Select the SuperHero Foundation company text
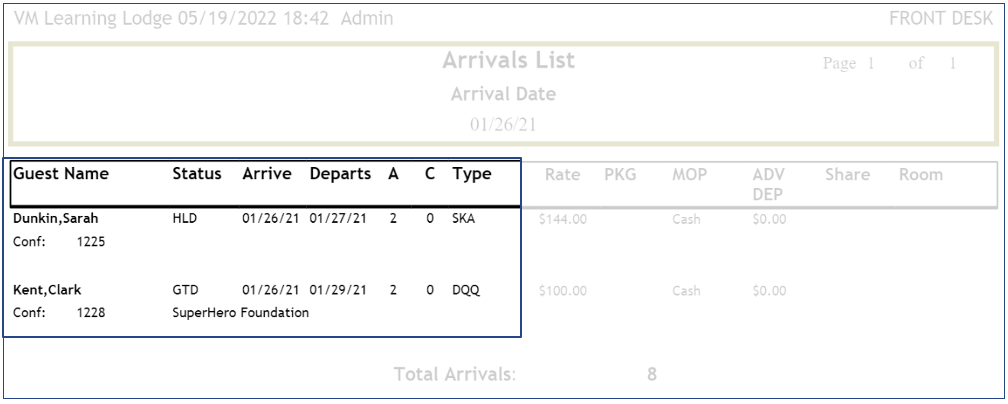Image resolution: width=1008 pixels, height=404 pixels. [241, 313]
